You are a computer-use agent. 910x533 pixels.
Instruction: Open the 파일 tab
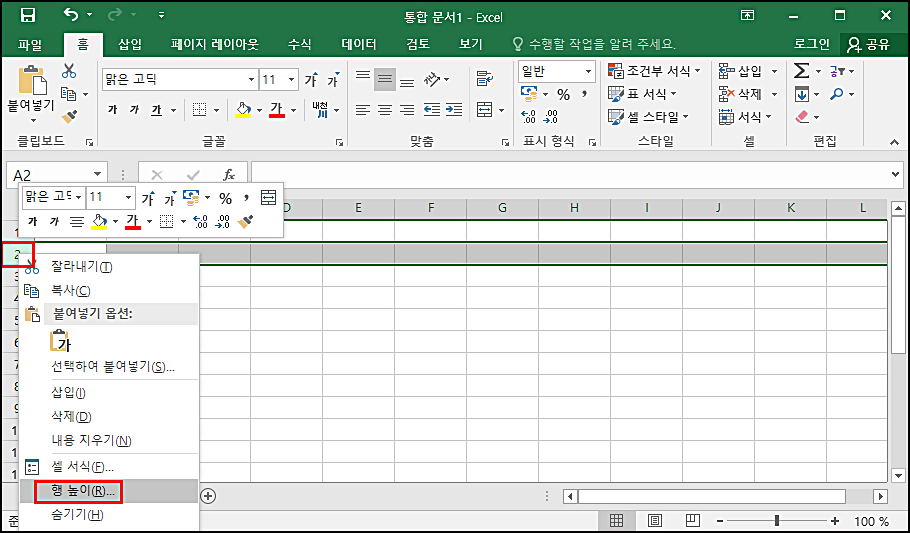click(30, 44)
